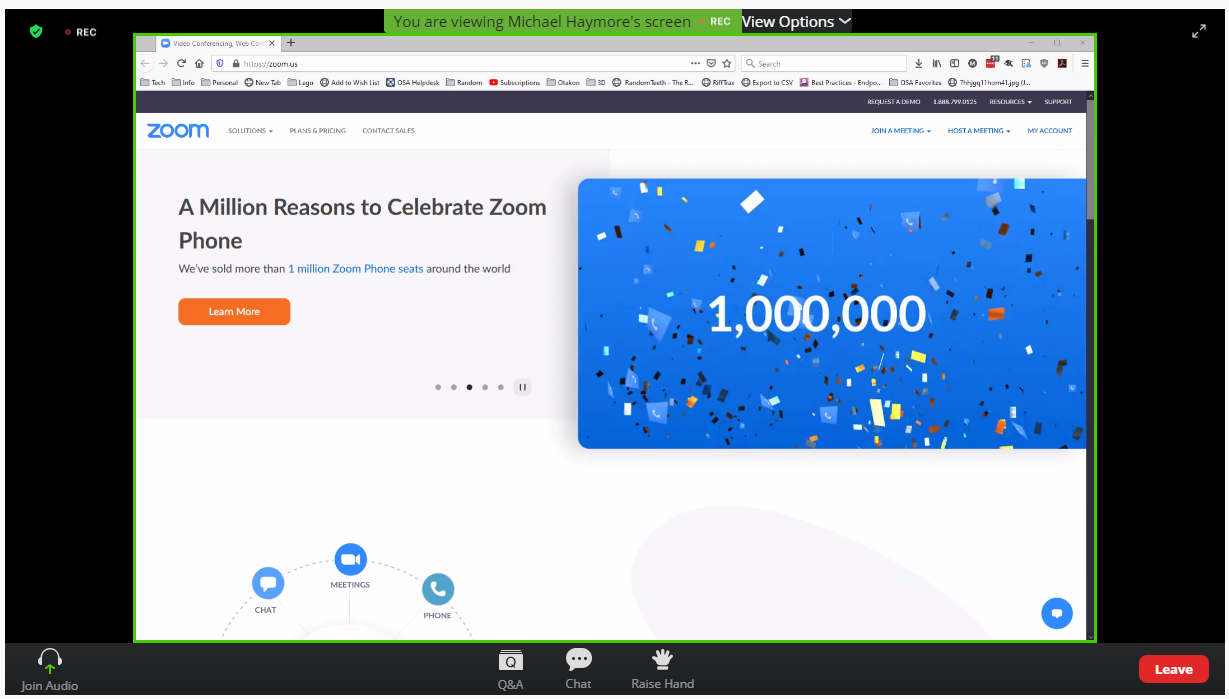The height and width of the screenshot is (699, 1229).
Task: Click the Zoom logo on the page
Action: pos(178,130)
